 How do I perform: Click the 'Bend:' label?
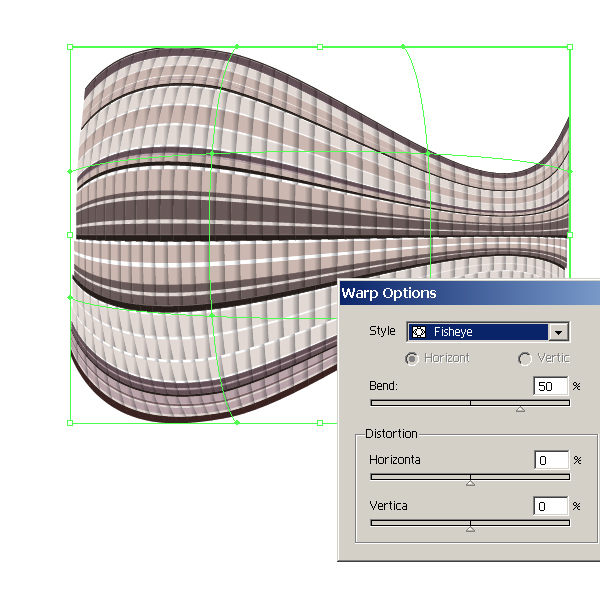tap(383, 386)
